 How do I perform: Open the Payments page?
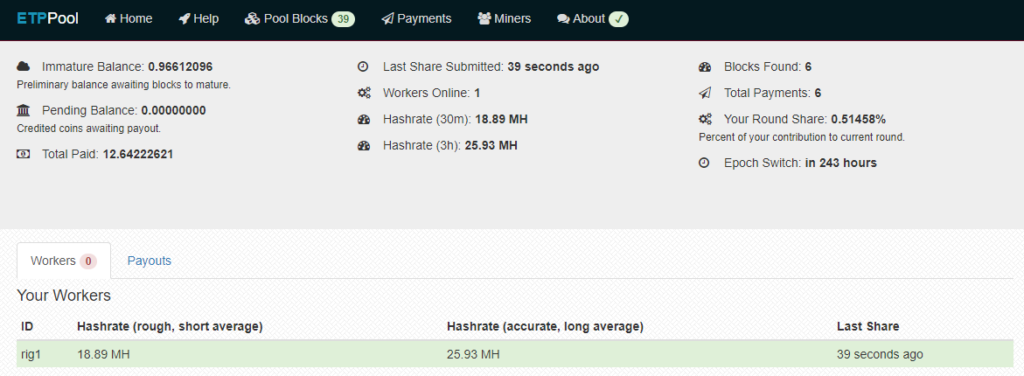pyautogui.click(x=417, y=19)
